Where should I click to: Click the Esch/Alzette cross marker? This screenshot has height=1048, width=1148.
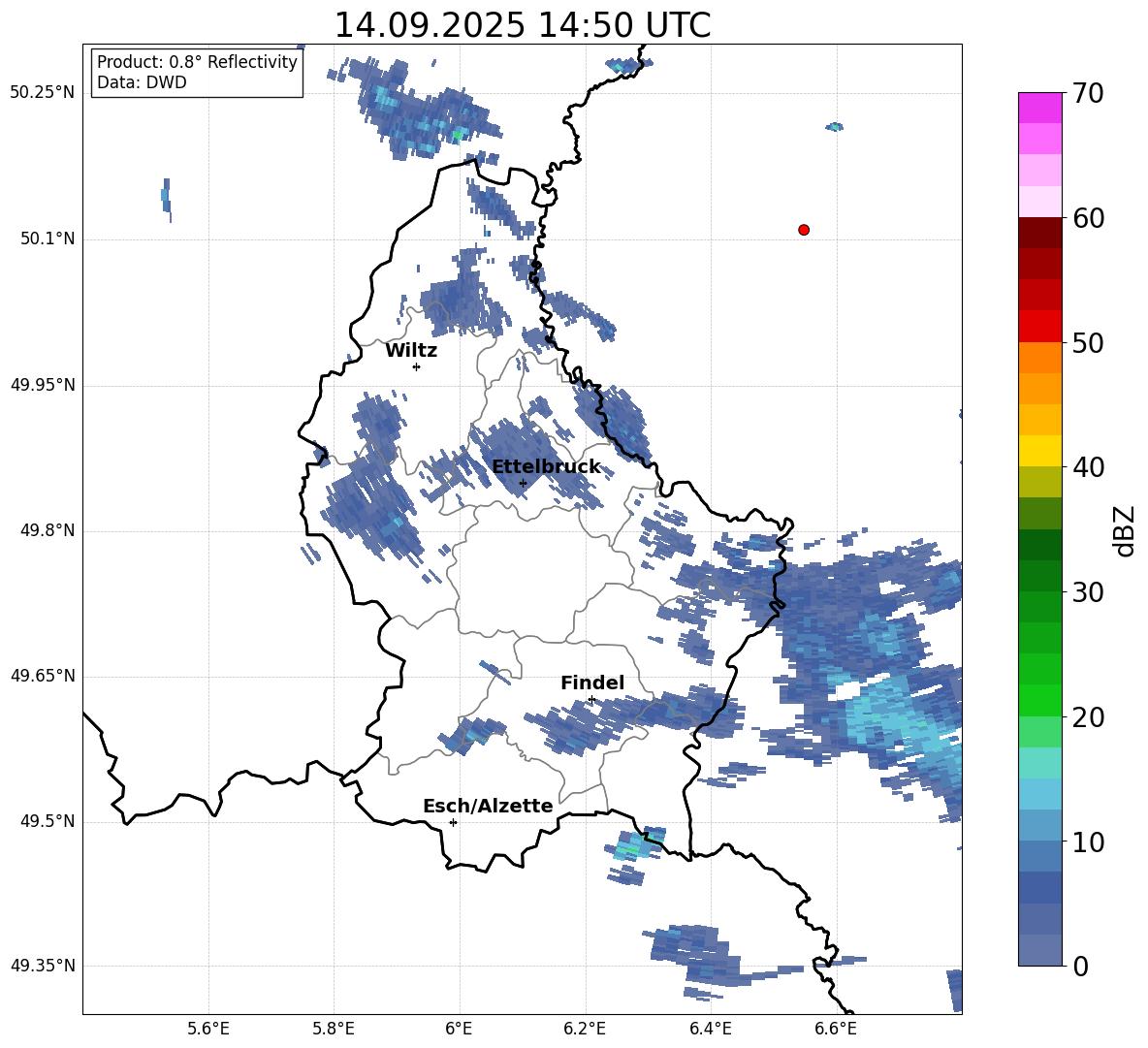point(453,822)
